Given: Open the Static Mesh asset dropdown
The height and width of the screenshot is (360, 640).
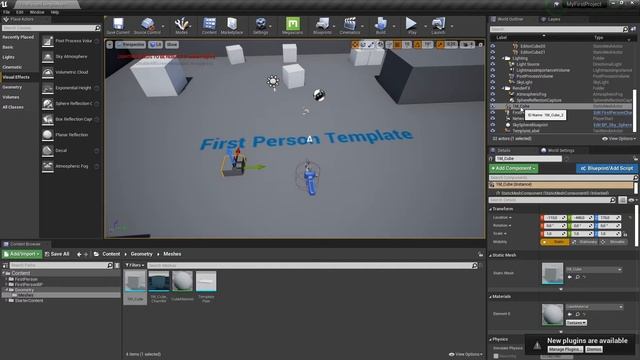Looking at the screenshot, I should click(594, 269).
